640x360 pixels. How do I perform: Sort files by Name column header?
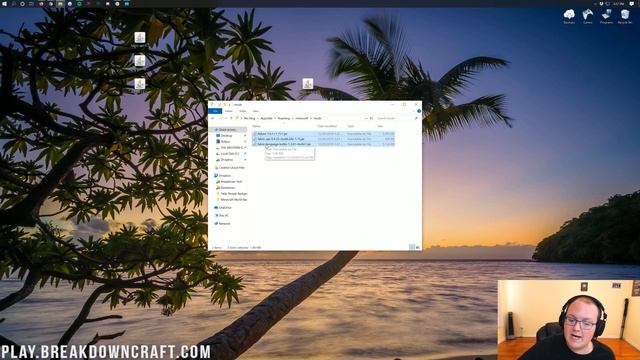pos(256,126)
